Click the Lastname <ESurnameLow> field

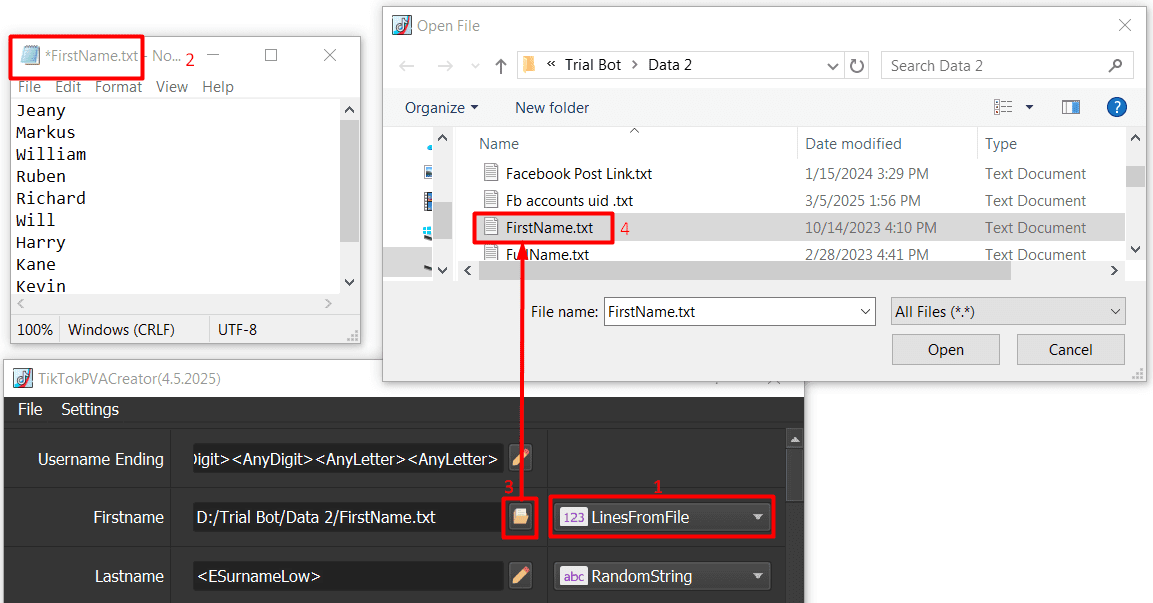coord(347,576)
